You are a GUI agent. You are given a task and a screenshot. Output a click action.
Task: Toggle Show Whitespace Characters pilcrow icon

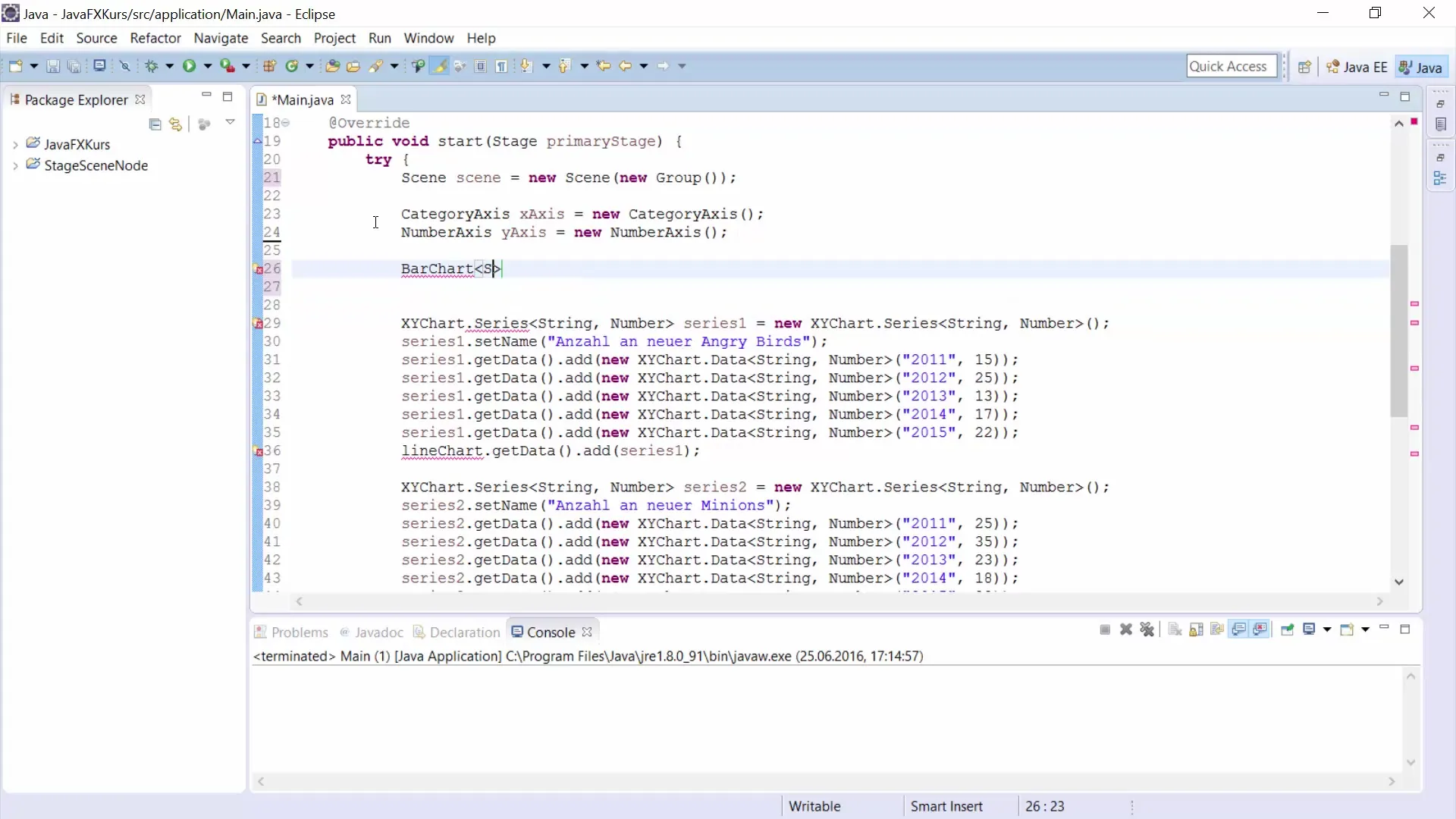502,66
